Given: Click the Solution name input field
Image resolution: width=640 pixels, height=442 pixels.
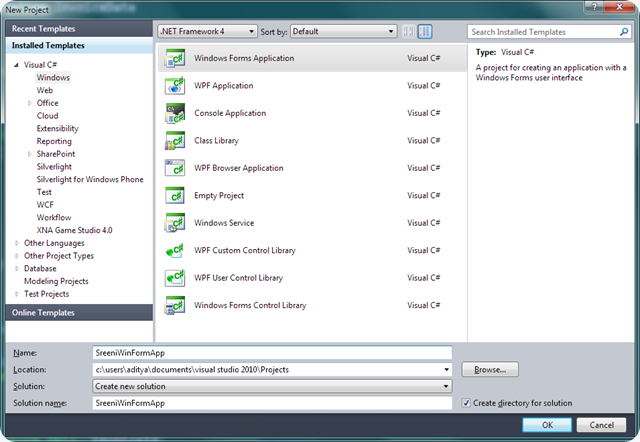Looking at the screenshot, I should 272,403.
